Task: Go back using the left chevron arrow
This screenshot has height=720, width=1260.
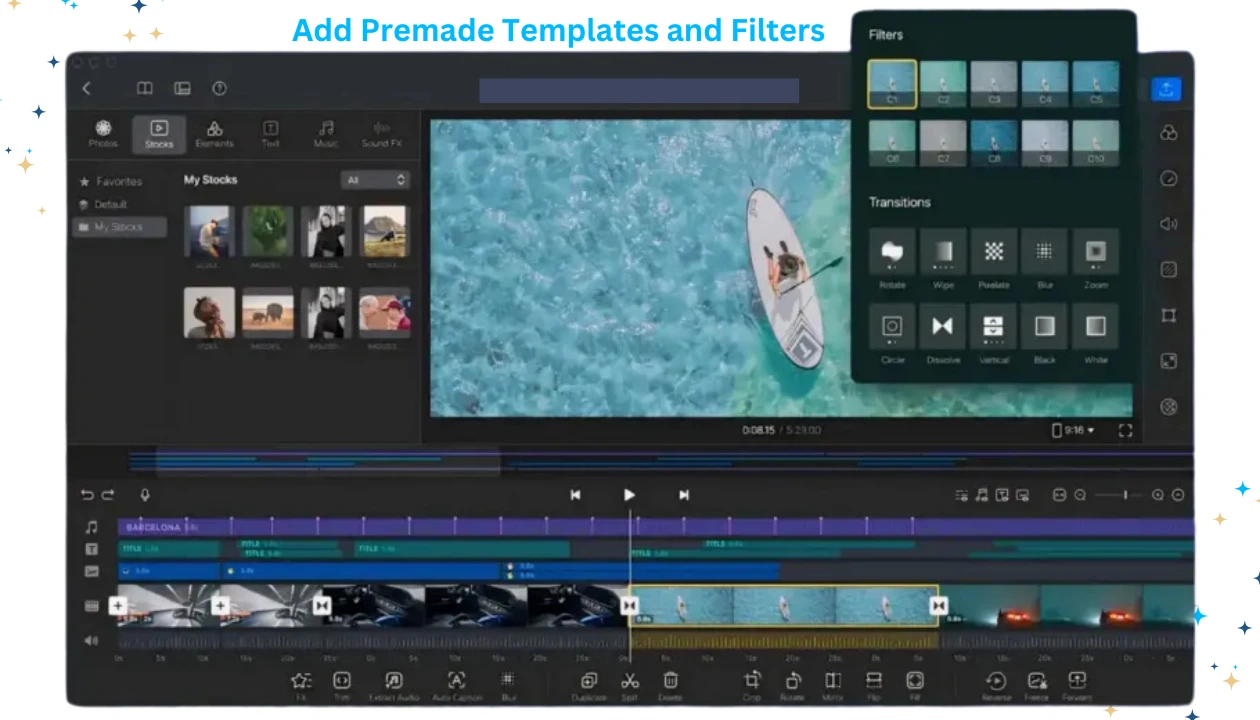Action: (86, 89)
